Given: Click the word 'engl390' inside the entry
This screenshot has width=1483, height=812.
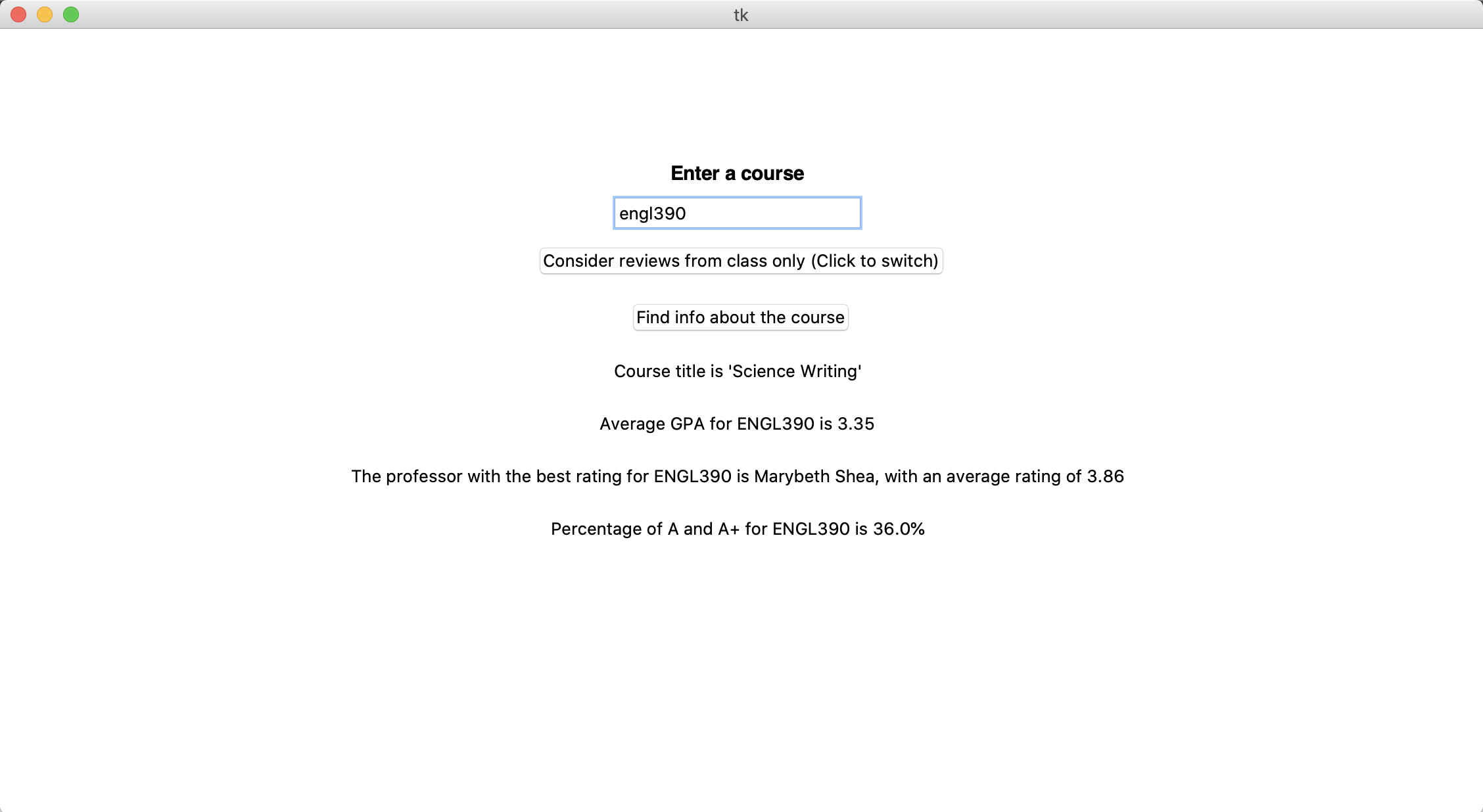Looking at the screenshot, I should [653, 214].
